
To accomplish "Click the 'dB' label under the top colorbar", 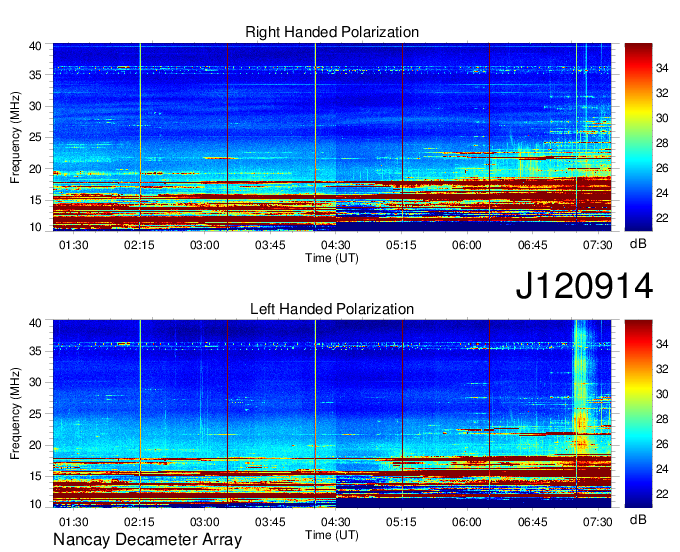I will (638, 244).
